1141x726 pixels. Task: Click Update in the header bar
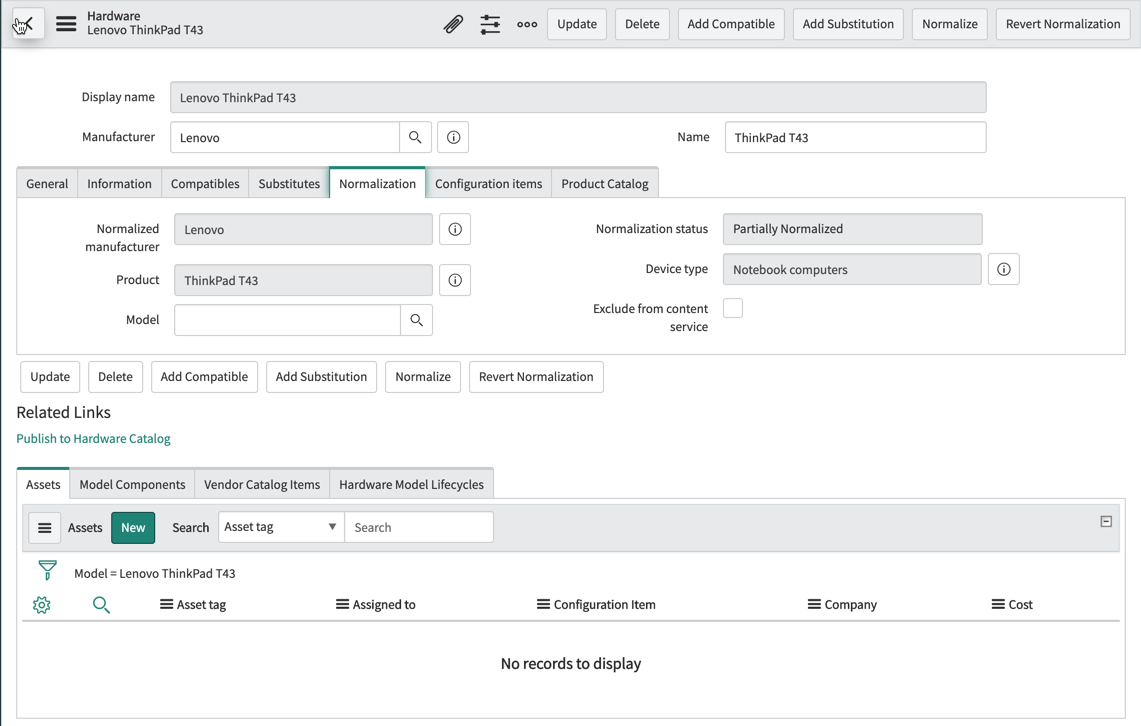pos(577,24)
